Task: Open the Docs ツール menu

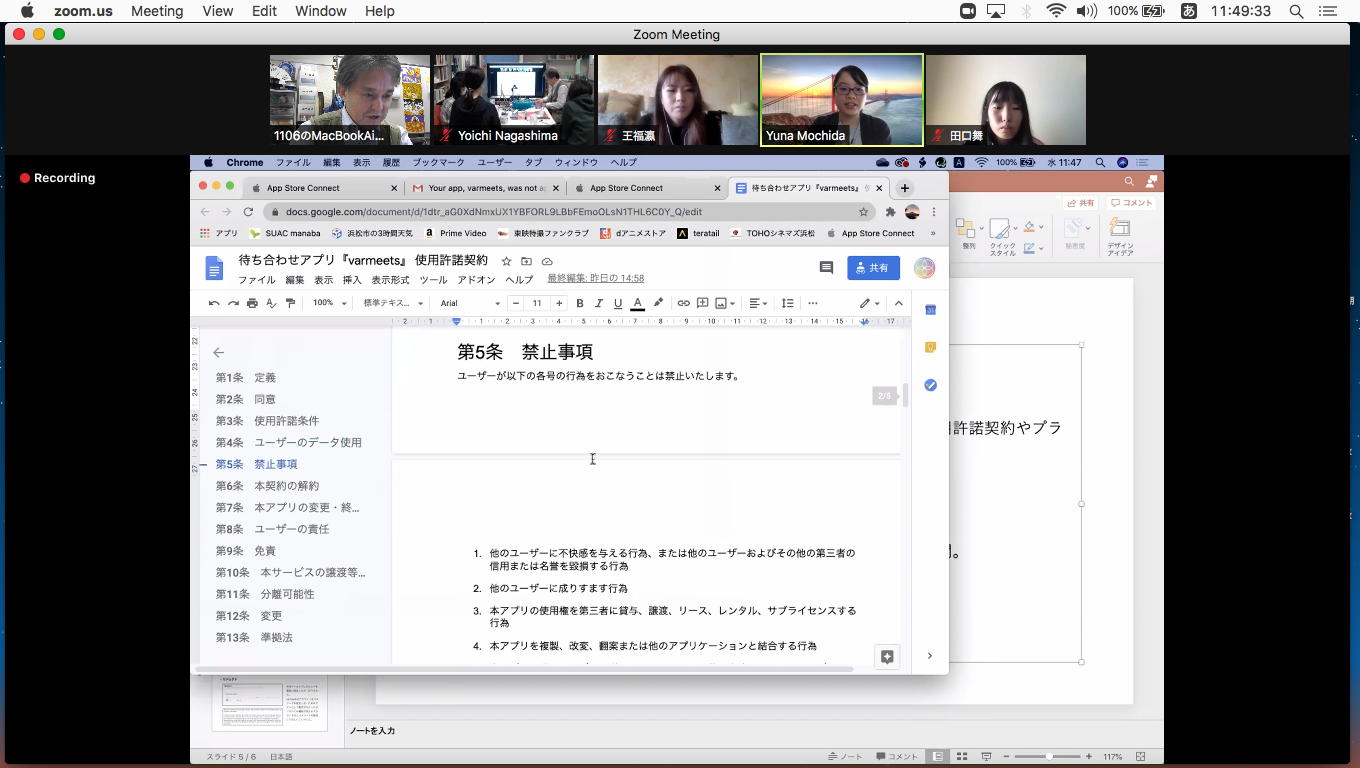Action: point(433,280)
